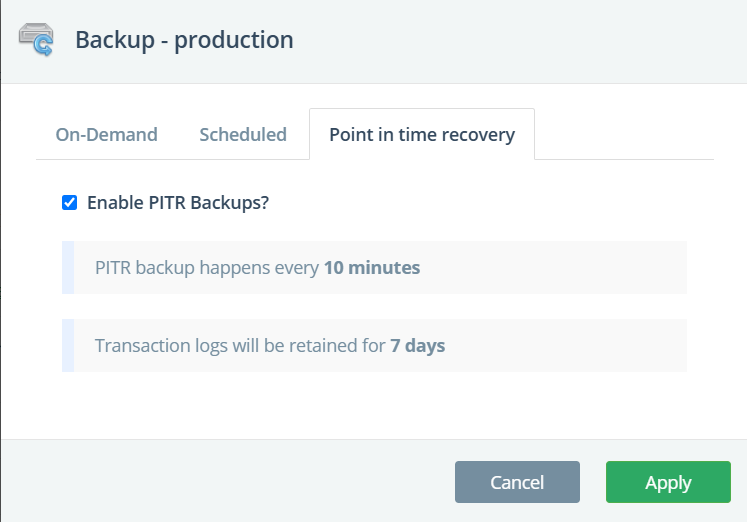Click the bold "7 days" retention text
Viewport: 747px width, 522px height.
(418, 346)
